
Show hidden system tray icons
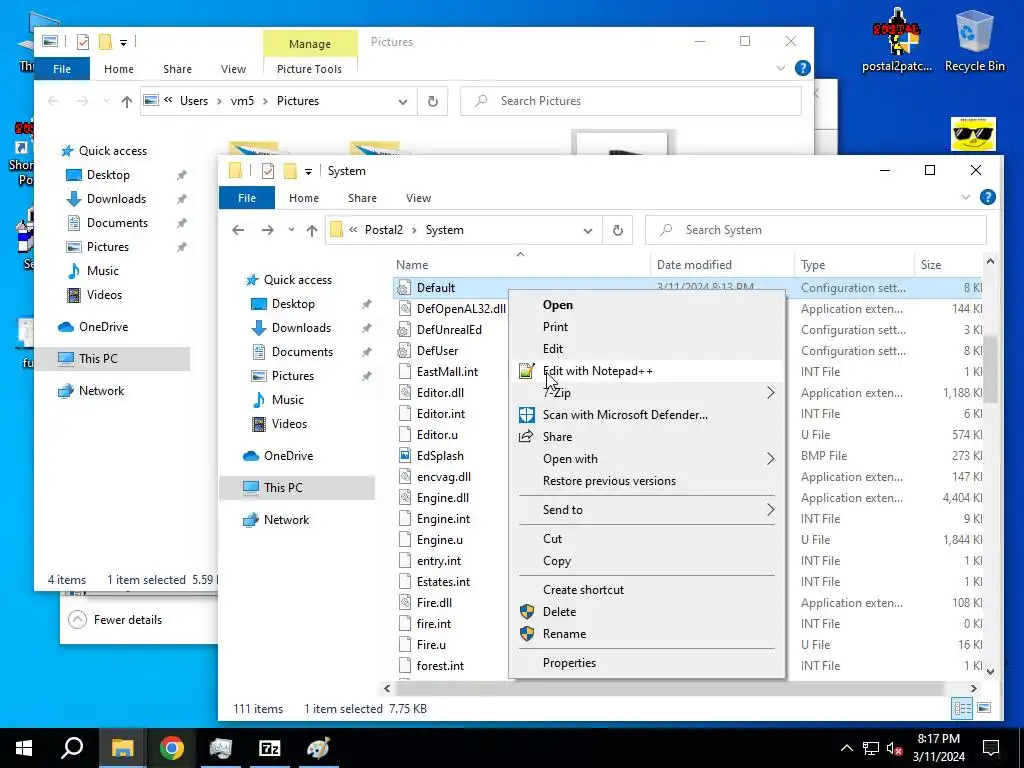846,748
